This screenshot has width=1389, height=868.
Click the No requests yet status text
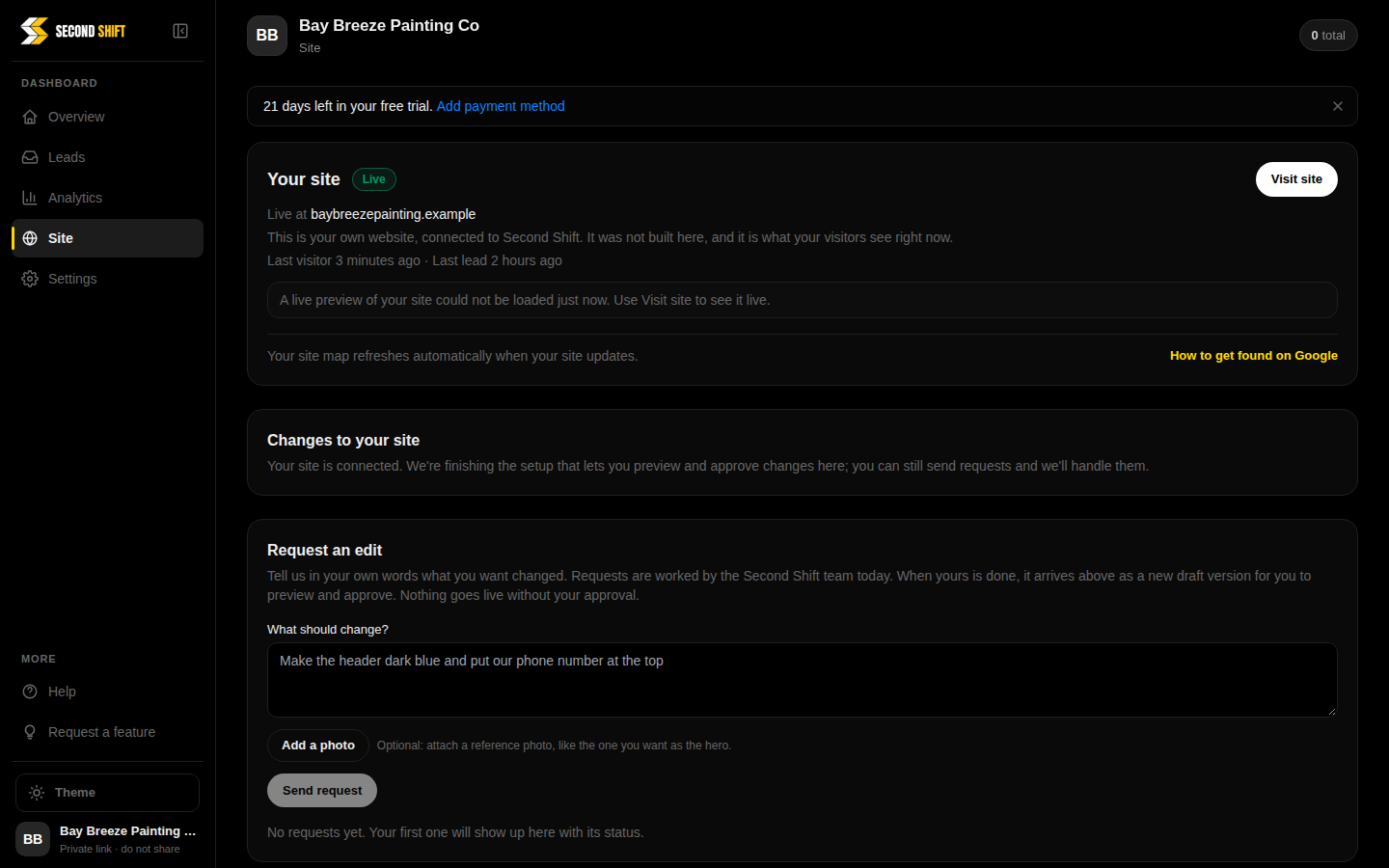coord(455,832)
